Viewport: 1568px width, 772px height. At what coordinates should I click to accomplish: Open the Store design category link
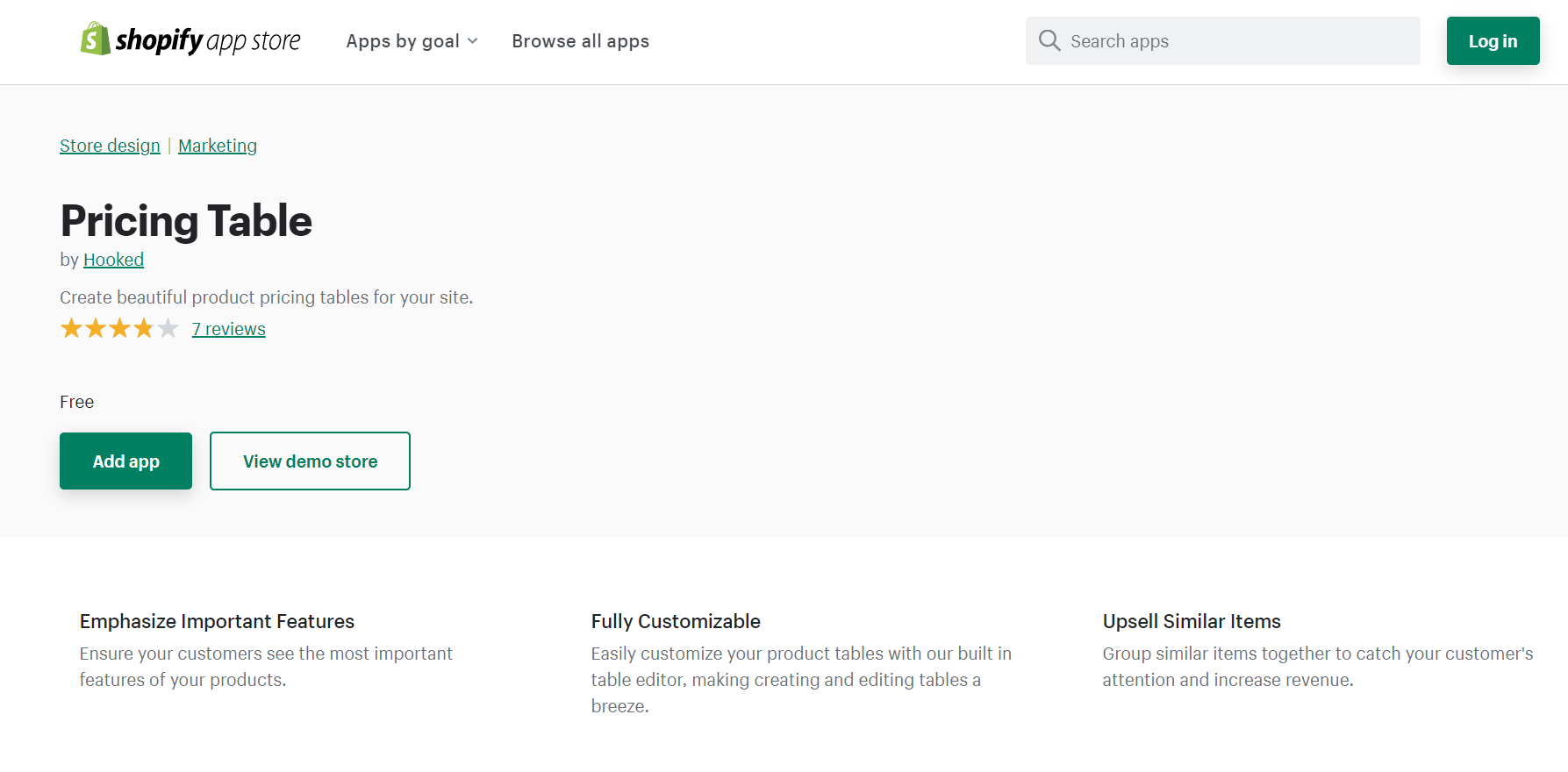pyautogui.click(x=110, y=146)
